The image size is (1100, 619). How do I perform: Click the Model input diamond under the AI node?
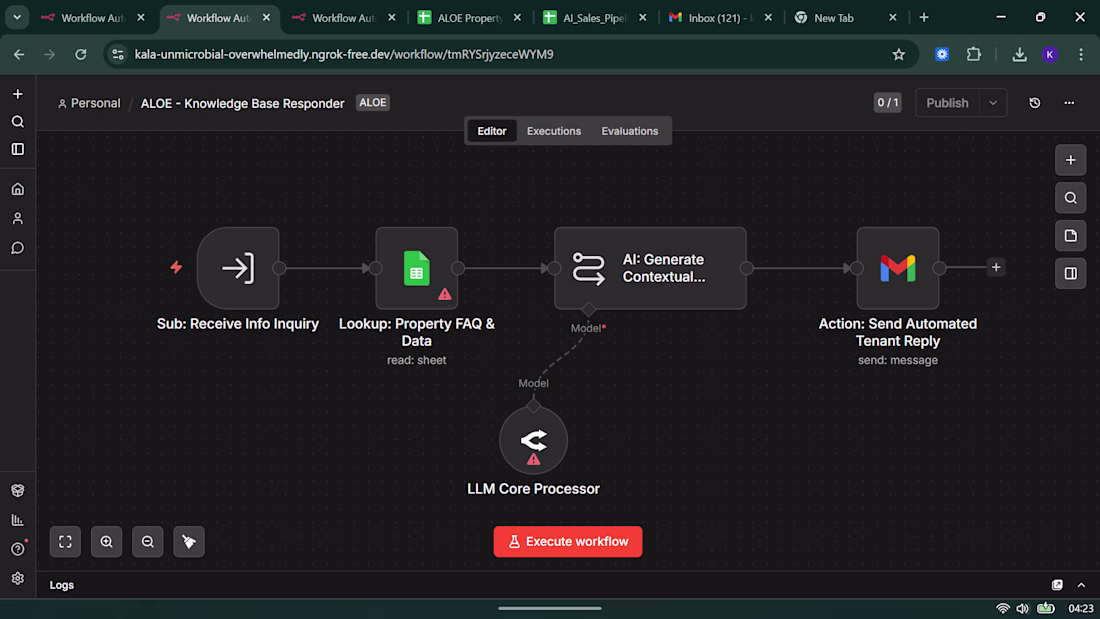point(588,310)
